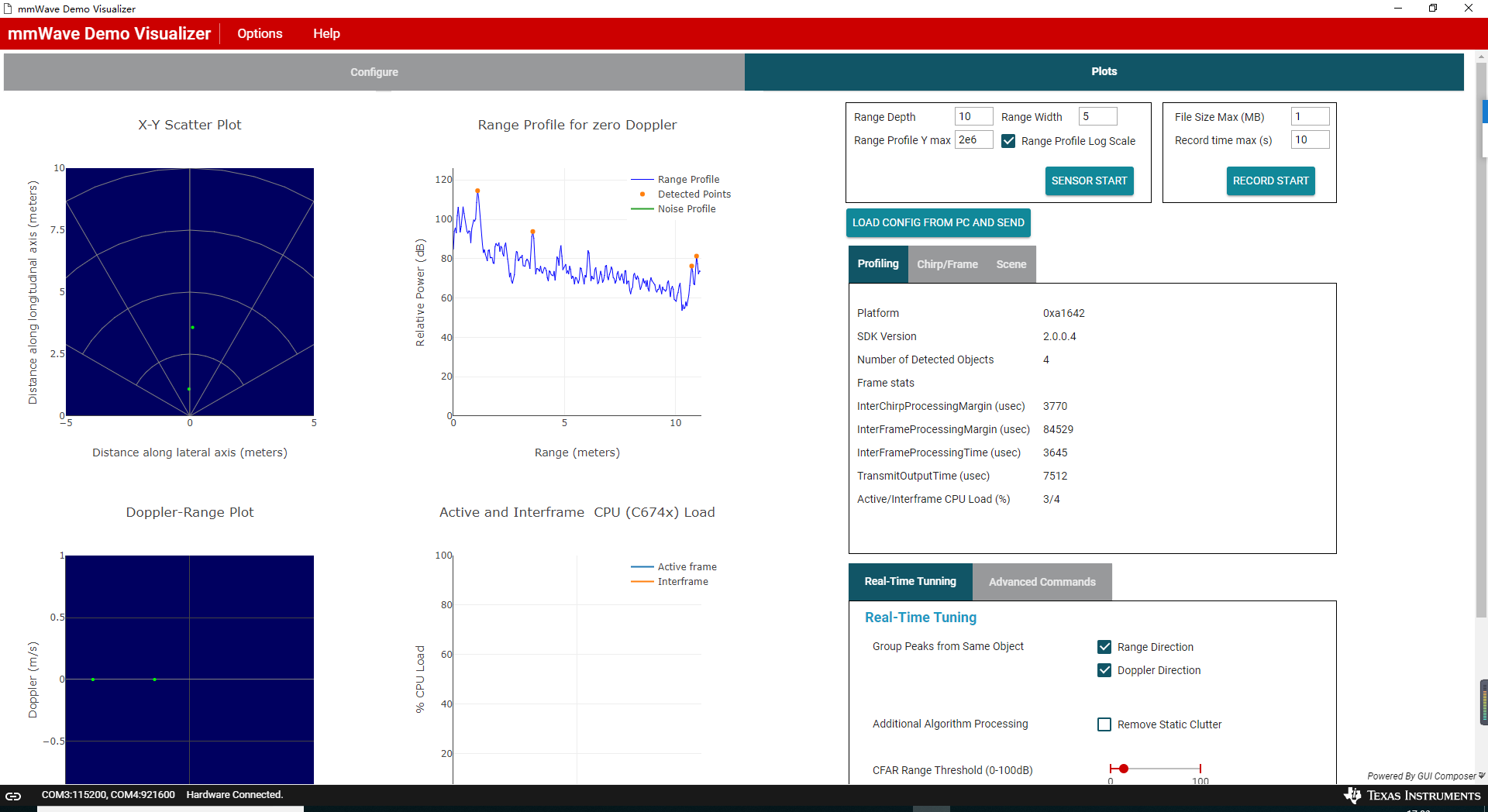The width and height of the screenshot is (1488, 812).
Task: Click the COM3:115200, COM4:921600 status text
Action: (x=108, y=795)
